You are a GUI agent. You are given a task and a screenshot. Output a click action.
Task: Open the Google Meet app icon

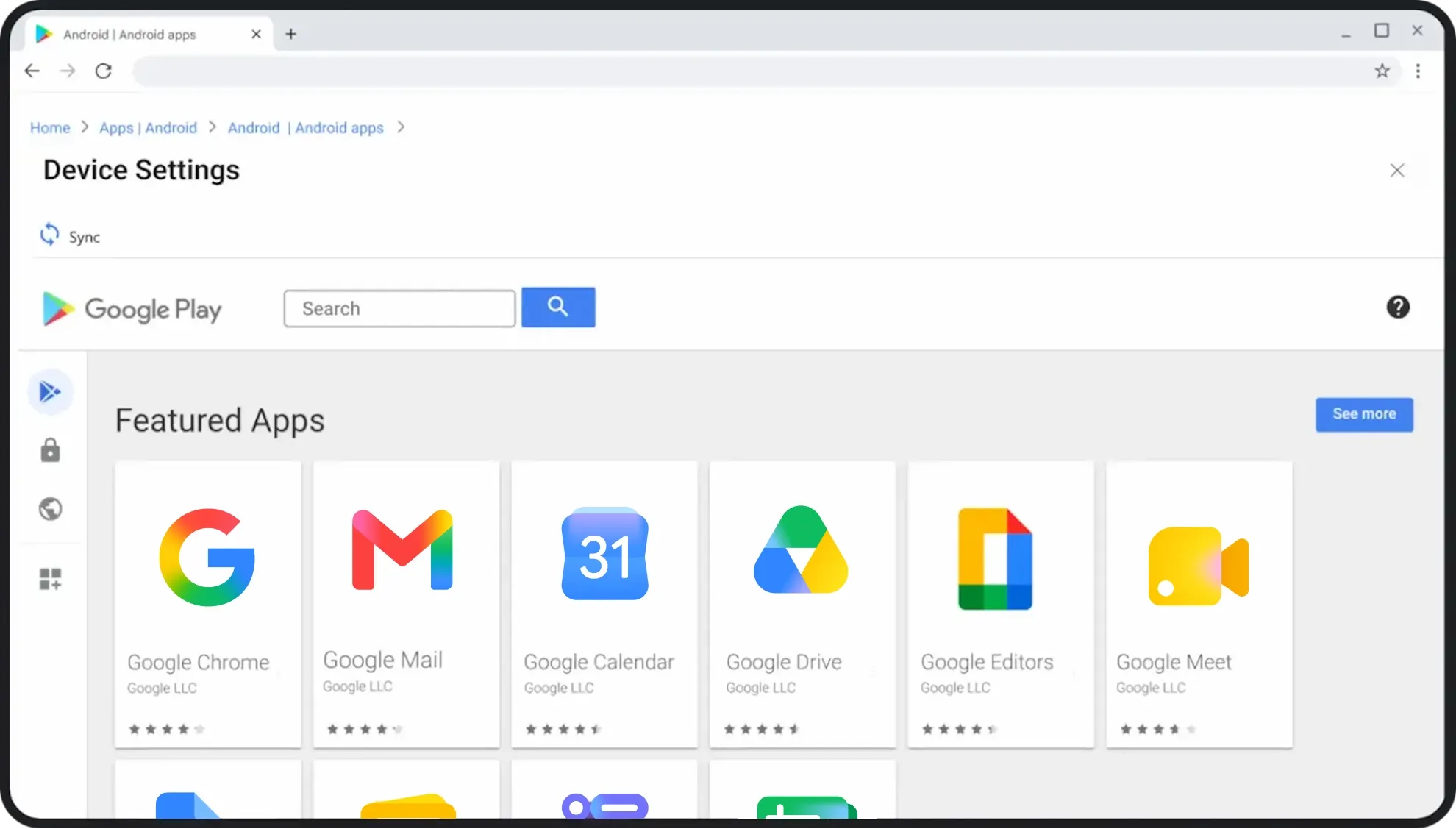(1199, 566)
